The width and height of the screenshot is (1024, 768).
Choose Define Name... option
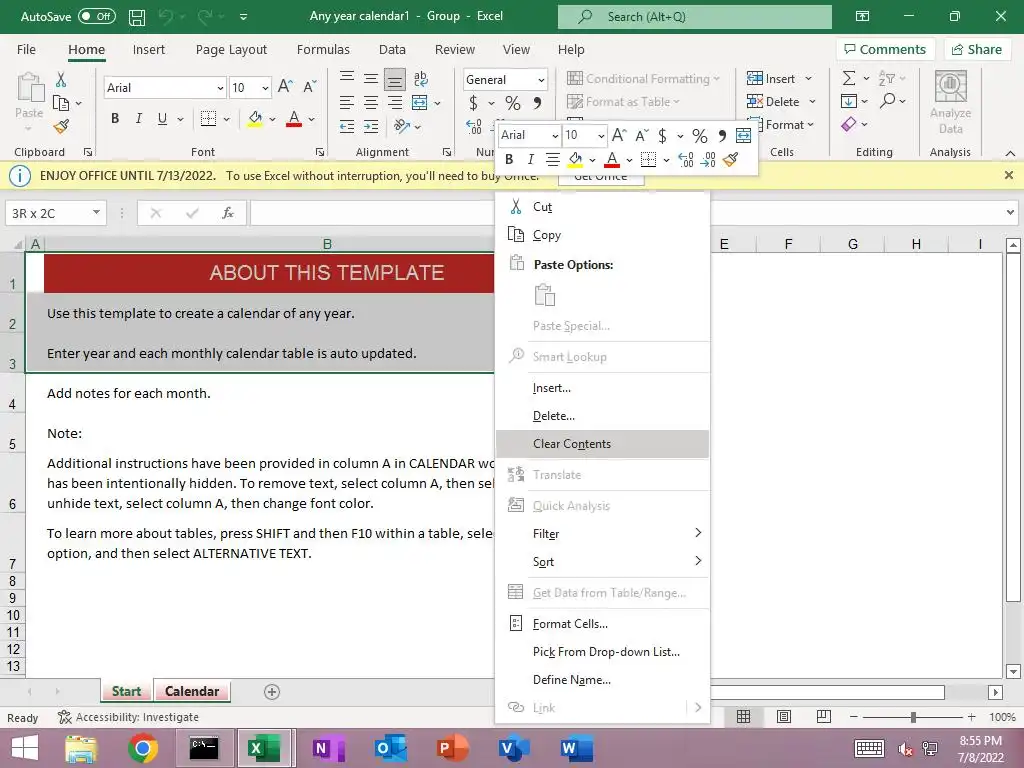coord(602,680)
